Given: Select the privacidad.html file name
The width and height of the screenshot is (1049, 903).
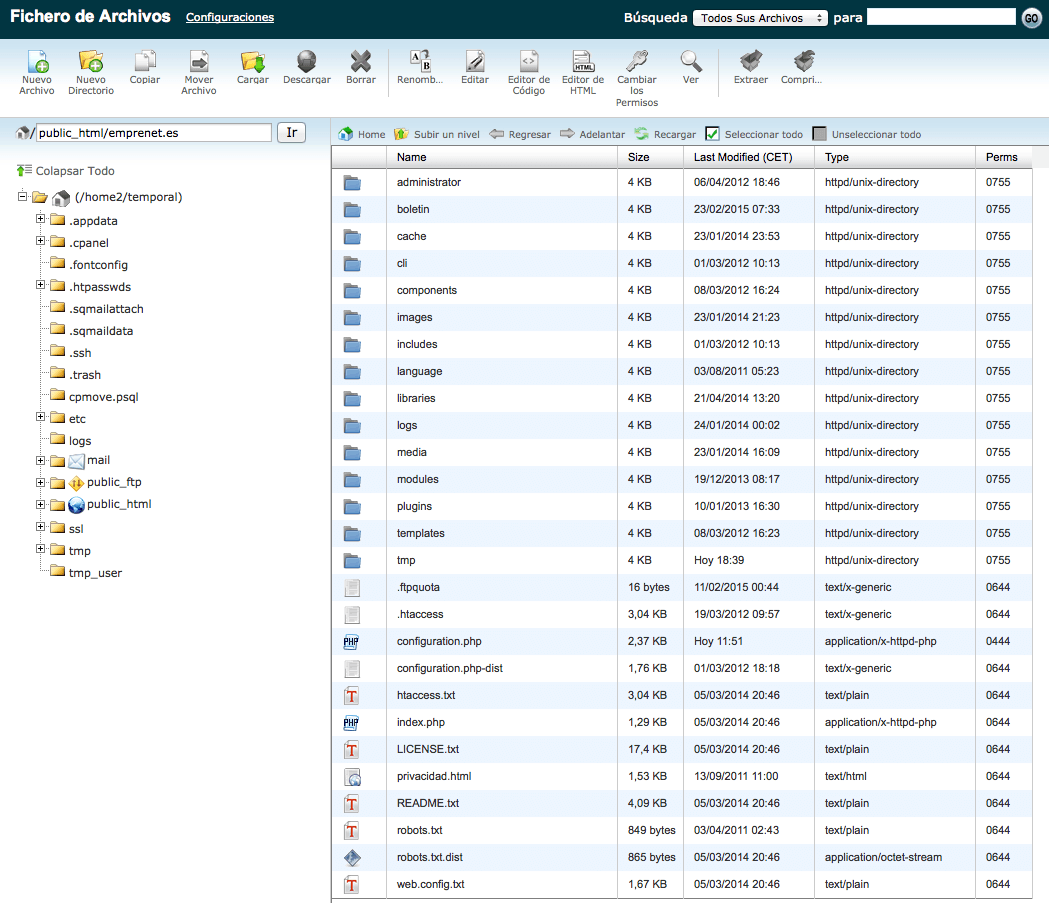Looking at the screenshot, I should click(x=434, y=776).
